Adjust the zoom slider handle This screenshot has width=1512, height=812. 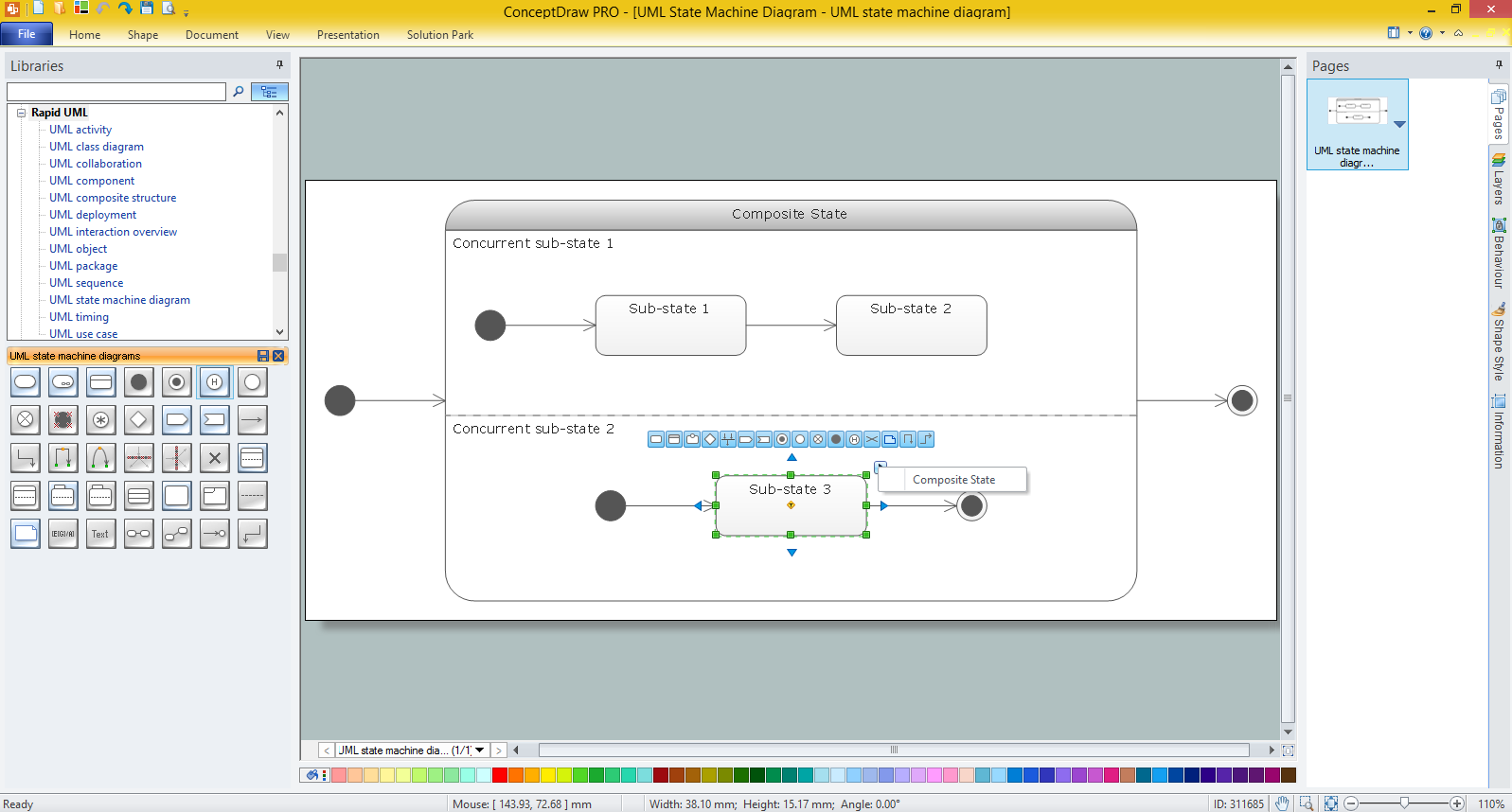(x=1404, y=803)
